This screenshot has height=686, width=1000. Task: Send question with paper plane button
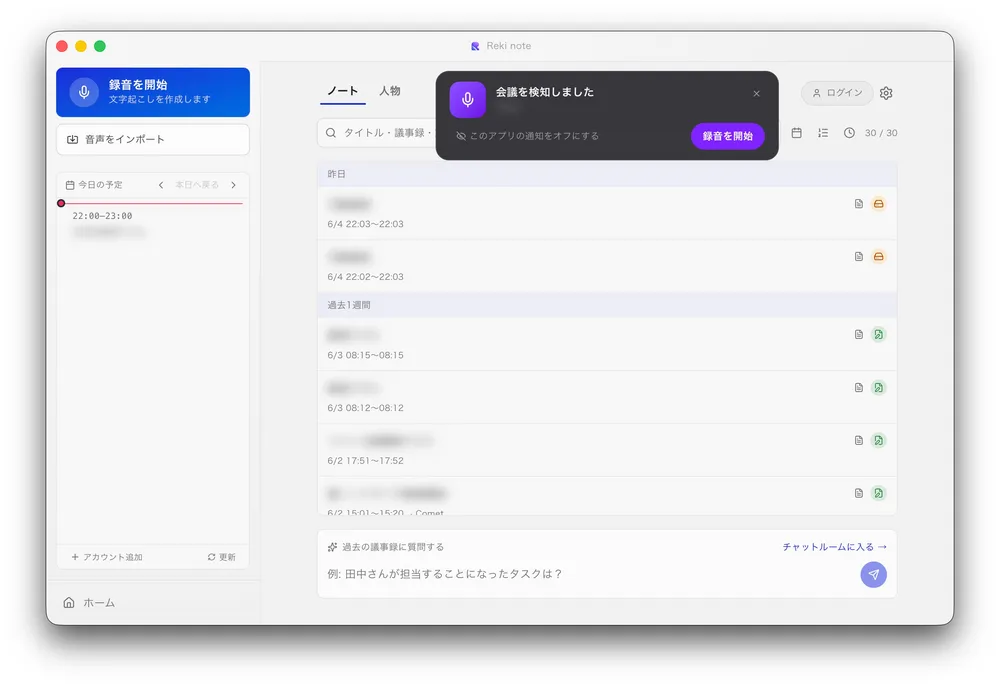pyautogui.click(x=874, y=574)
